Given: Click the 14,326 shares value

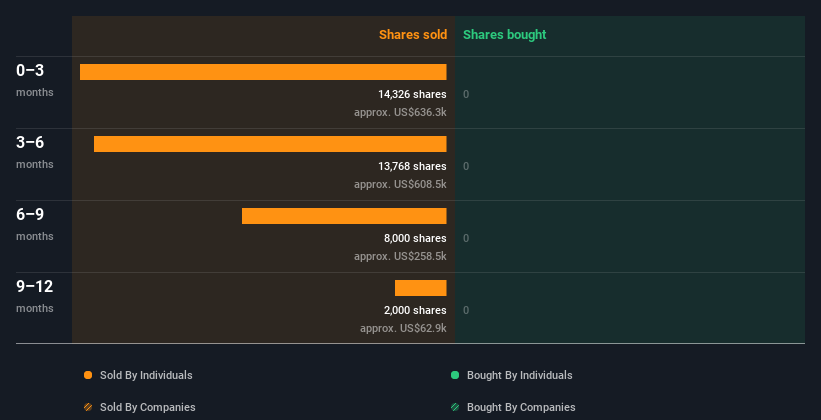Looking at the screenshot, I should [x=412, y=94].
